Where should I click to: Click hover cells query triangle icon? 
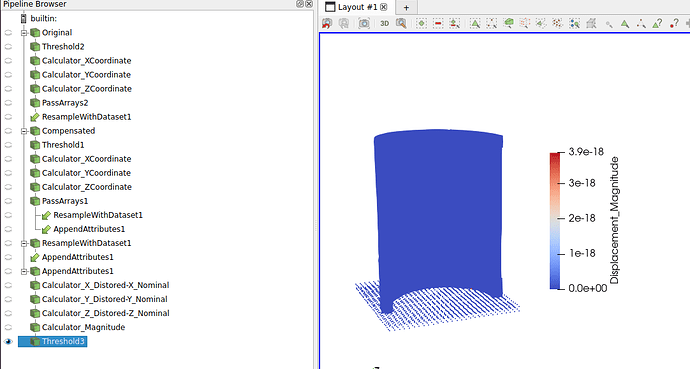point(657,23)
